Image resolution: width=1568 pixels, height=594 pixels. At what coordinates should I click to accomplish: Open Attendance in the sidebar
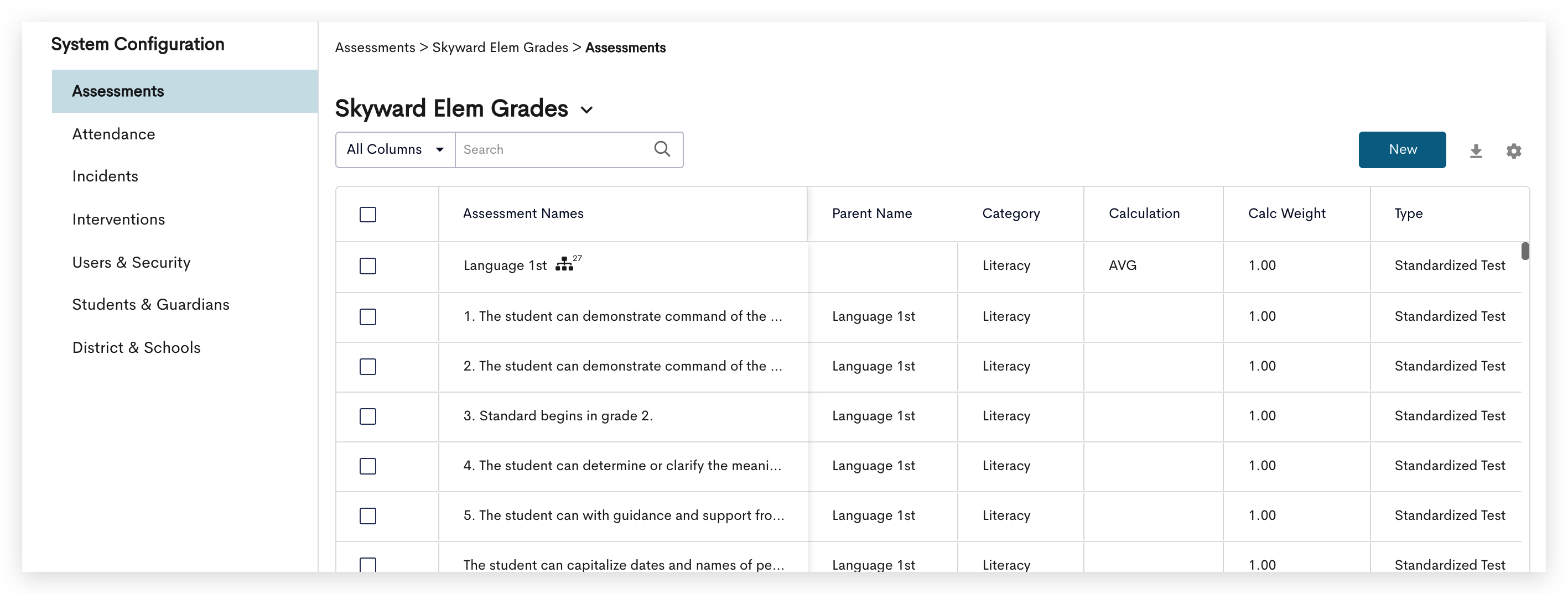click(x=113, y=134)
